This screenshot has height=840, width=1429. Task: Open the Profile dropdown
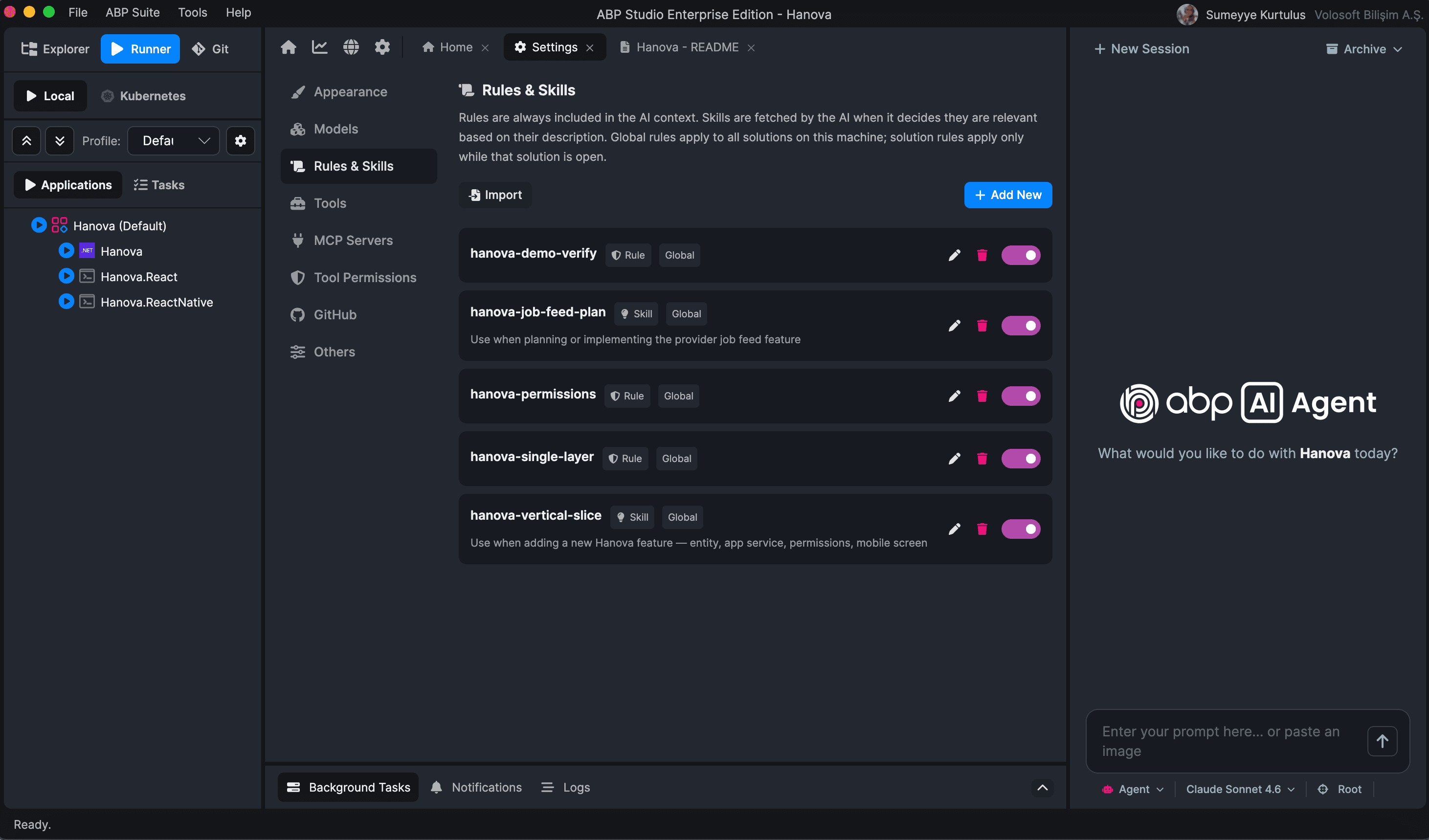pos(174,140)
